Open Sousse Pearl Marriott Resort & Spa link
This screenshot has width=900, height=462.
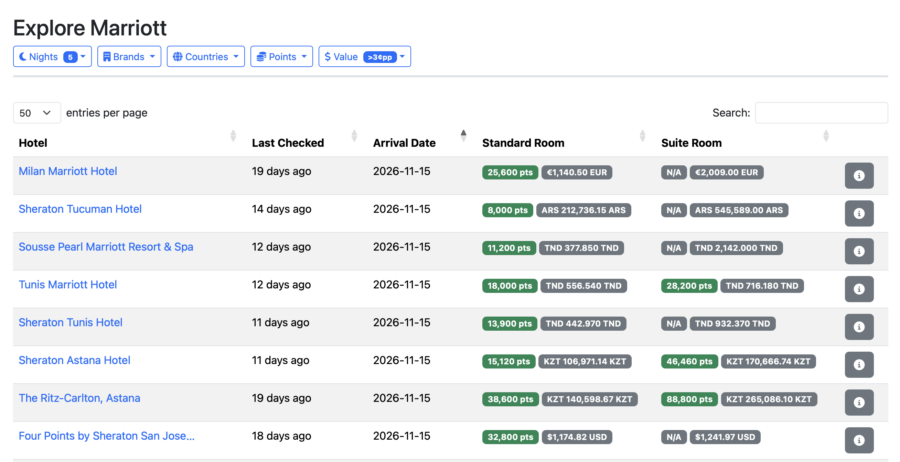pyautogui.click(x=106, y=247)
